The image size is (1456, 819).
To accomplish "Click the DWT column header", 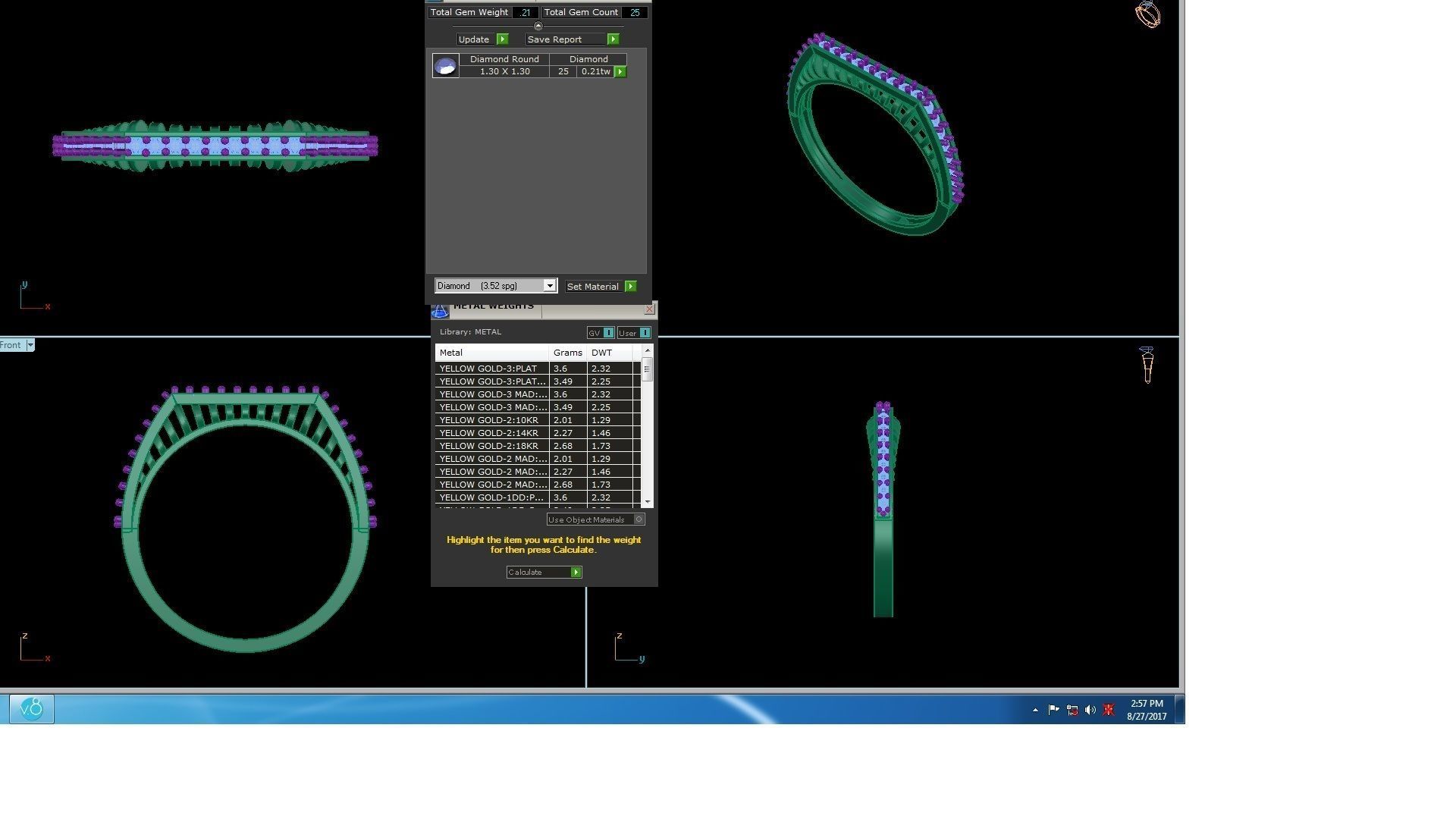I will [x=610, y=353].
